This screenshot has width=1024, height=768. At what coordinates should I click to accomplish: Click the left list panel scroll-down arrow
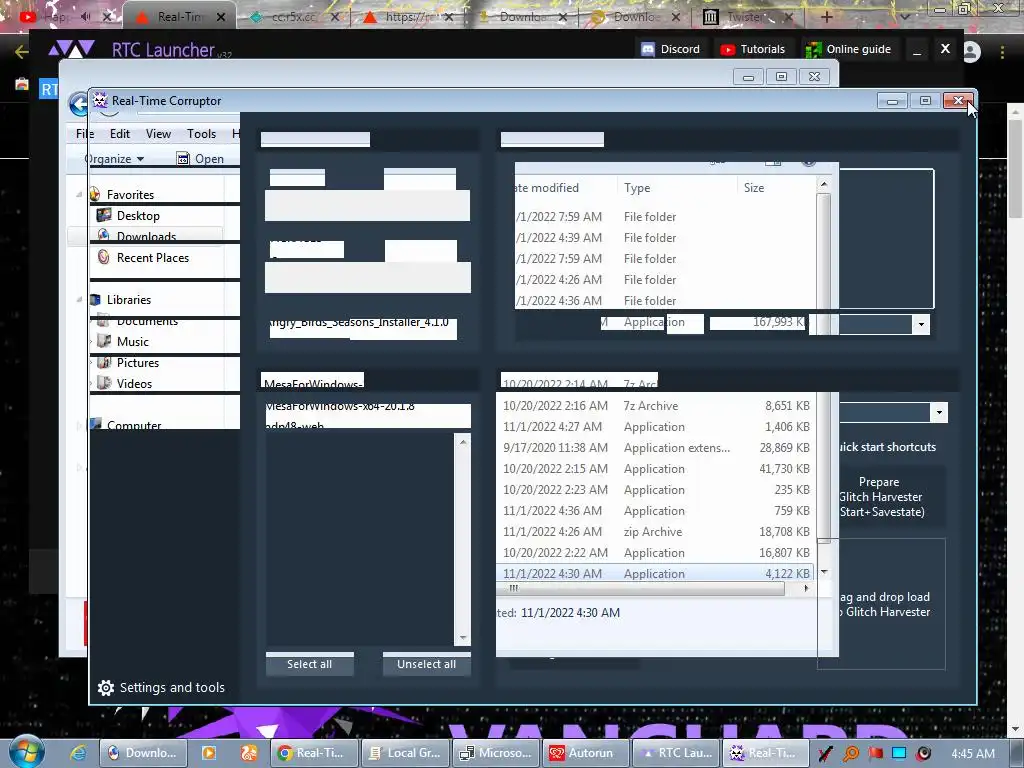tap(462, 637)
